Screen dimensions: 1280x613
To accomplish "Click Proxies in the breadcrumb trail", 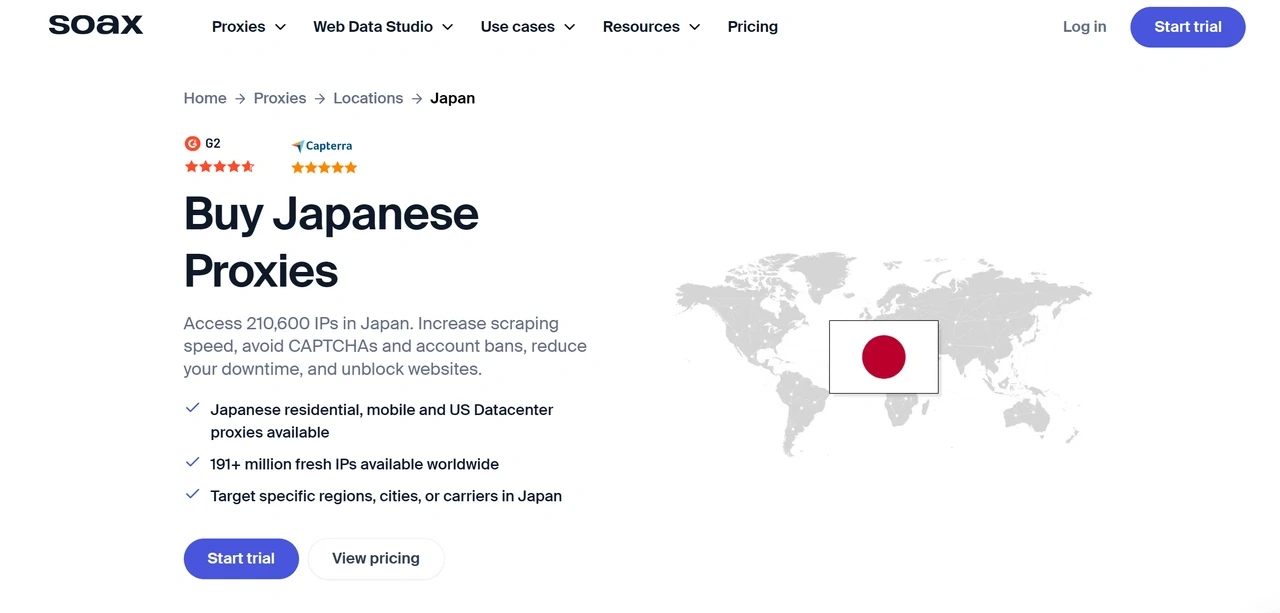I will pos(279,98).
